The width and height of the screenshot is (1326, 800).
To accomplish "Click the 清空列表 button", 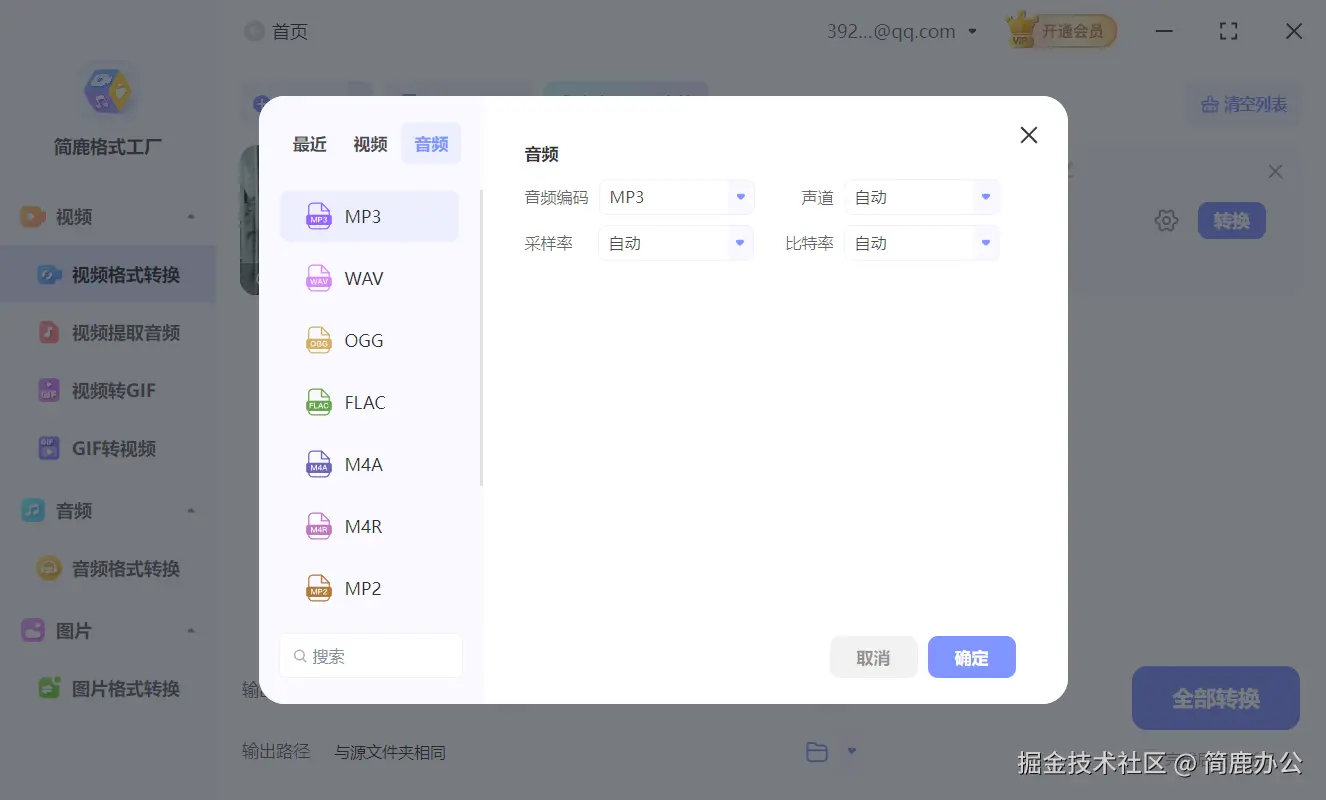I will (1244, 104).
